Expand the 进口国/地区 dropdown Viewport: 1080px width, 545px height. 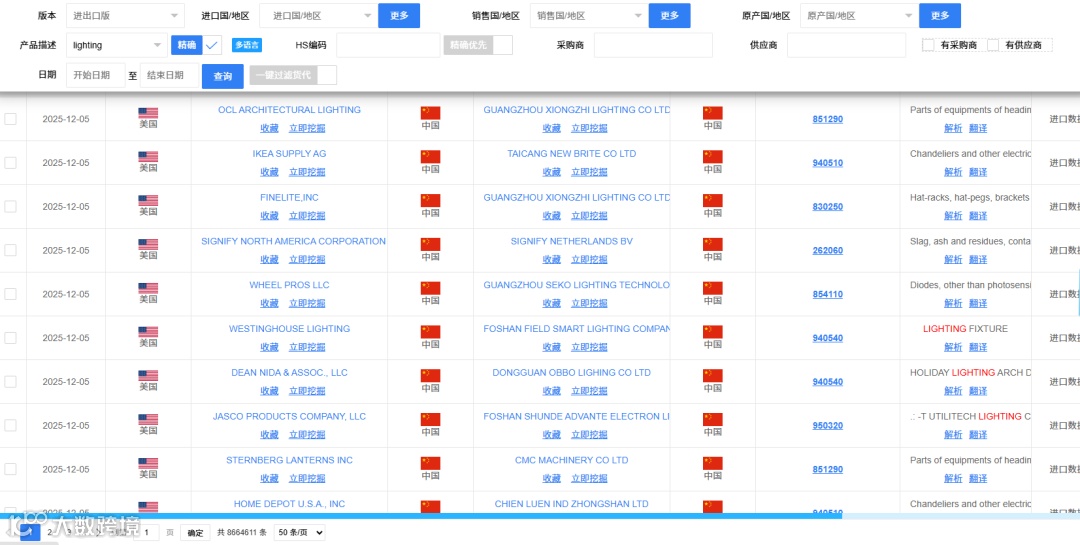point(318,15)
